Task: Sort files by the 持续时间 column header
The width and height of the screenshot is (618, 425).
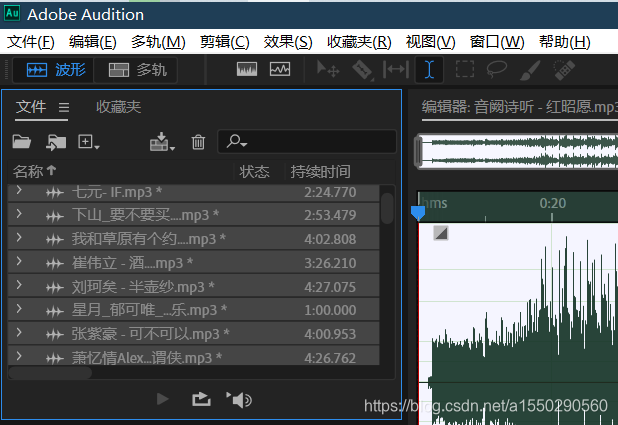Action: (x=320, y=172)
